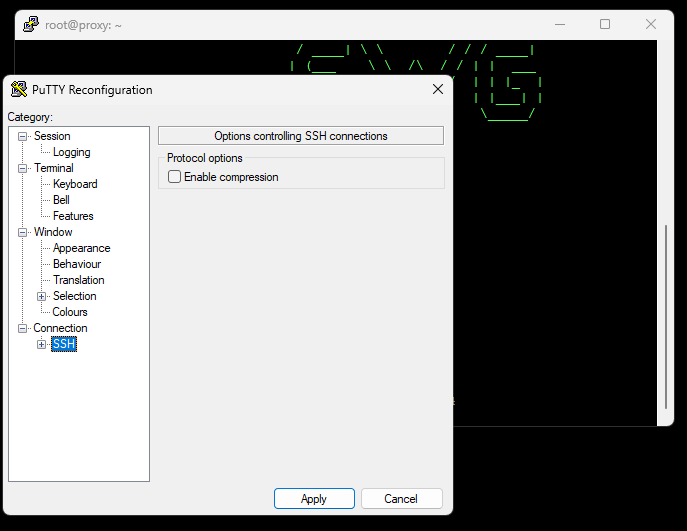The height and width of the screenshot is (531, 687).
Task: Open Keyboard settings category
Action: (x=75, y=184)
